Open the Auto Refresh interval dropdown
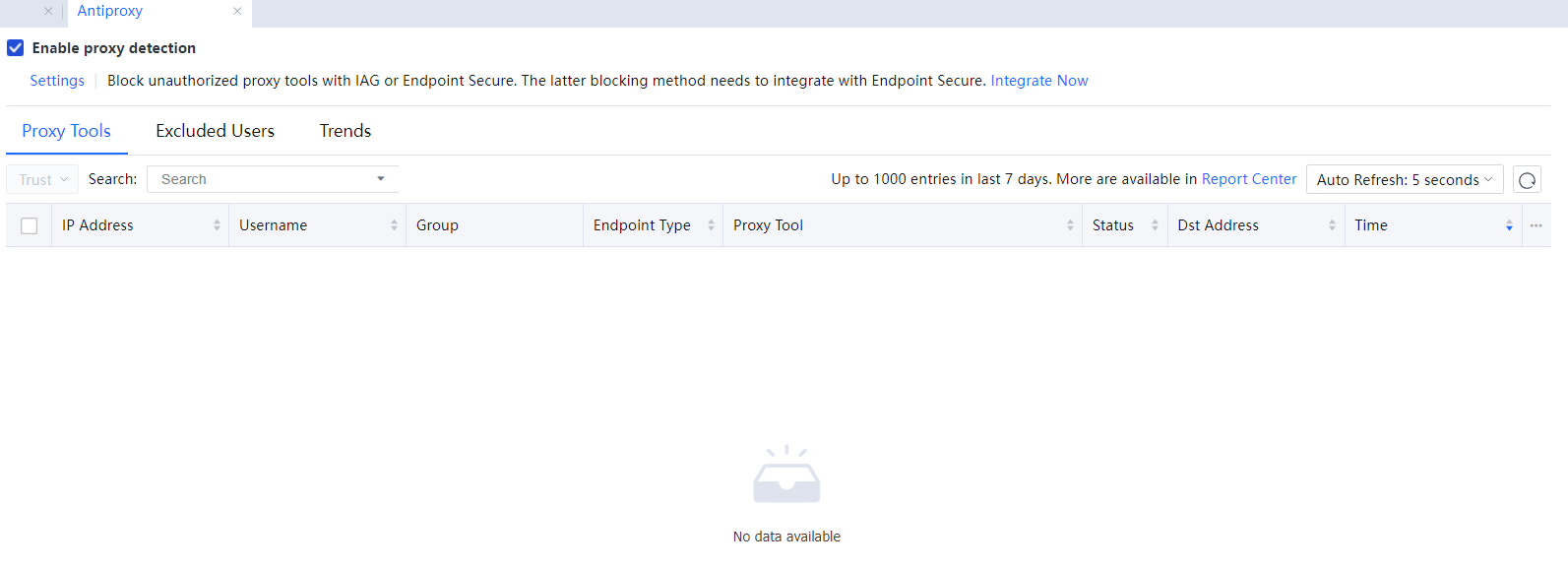The height and width of the screenshot is (569, 1568). tap(1404, 179)
